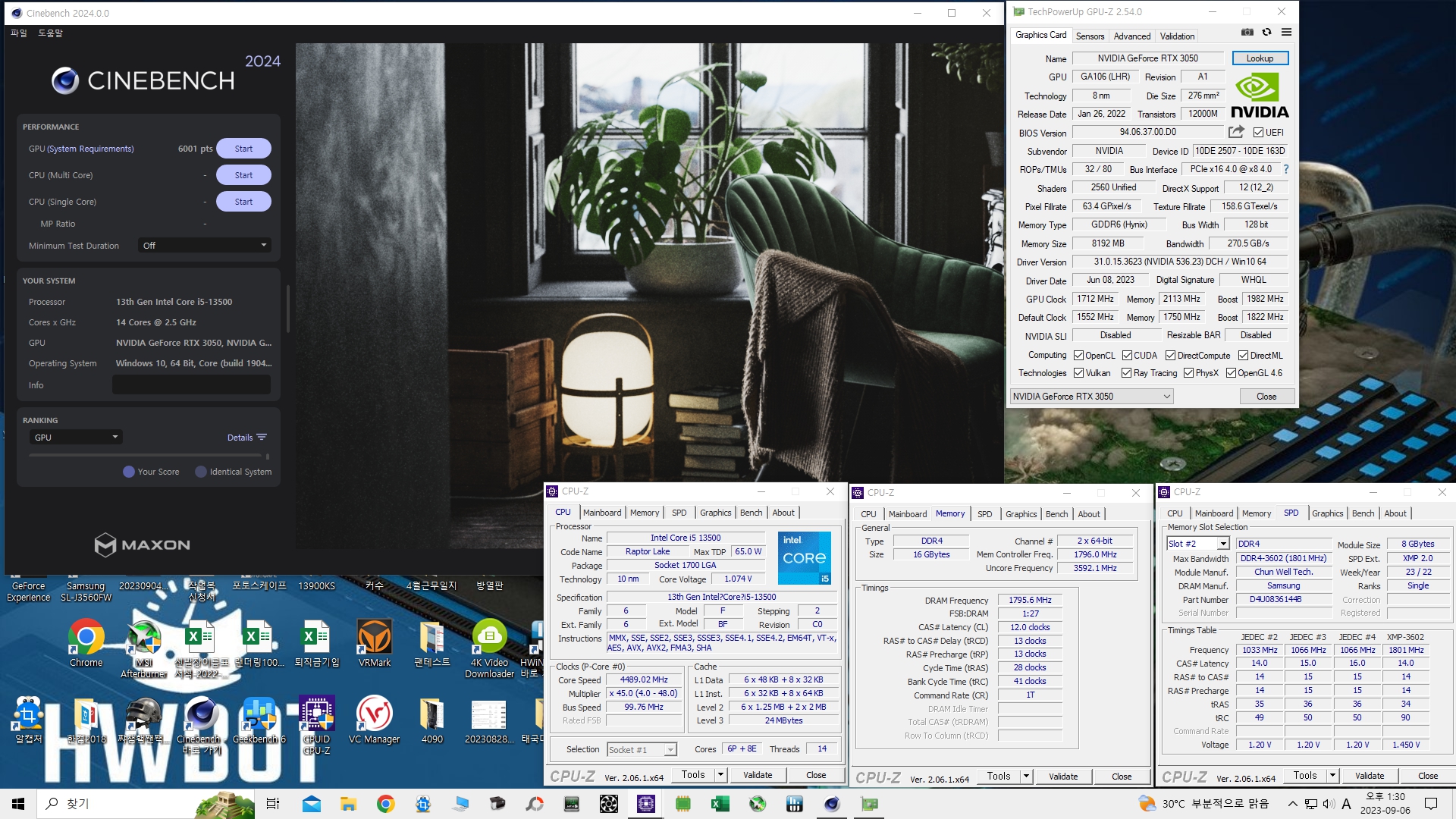Viewport: 1456px width, 819px height.
Task: Open Ranking GPU dropdown in Cinebench
Action: pos(76,438)
